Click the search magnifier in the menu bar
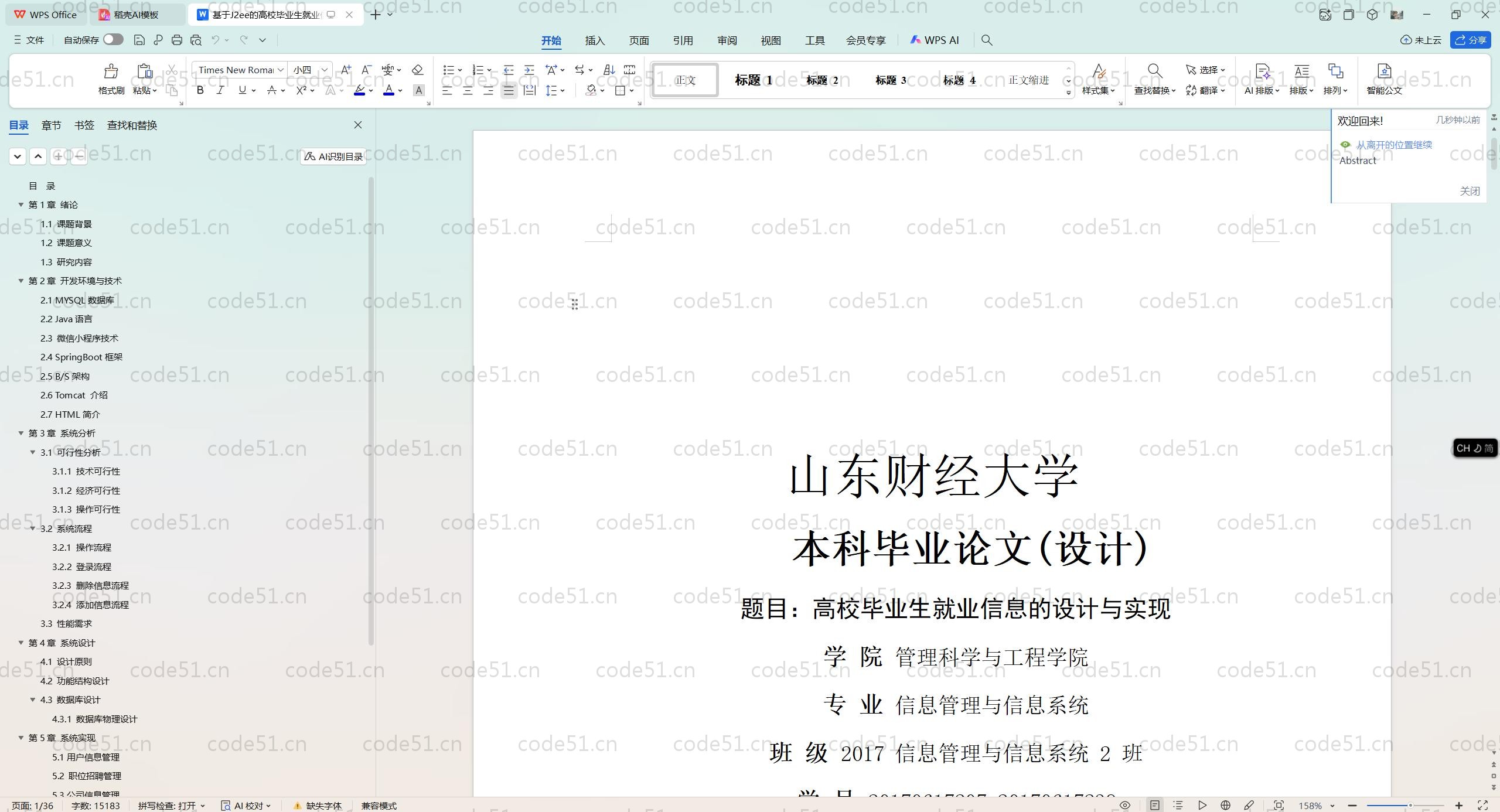1500x812 pixels. point(987,40)
